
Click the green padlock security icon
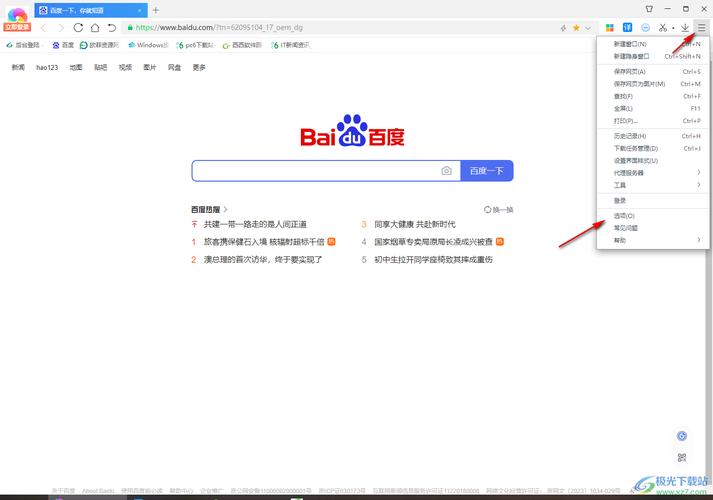[130, 28]
